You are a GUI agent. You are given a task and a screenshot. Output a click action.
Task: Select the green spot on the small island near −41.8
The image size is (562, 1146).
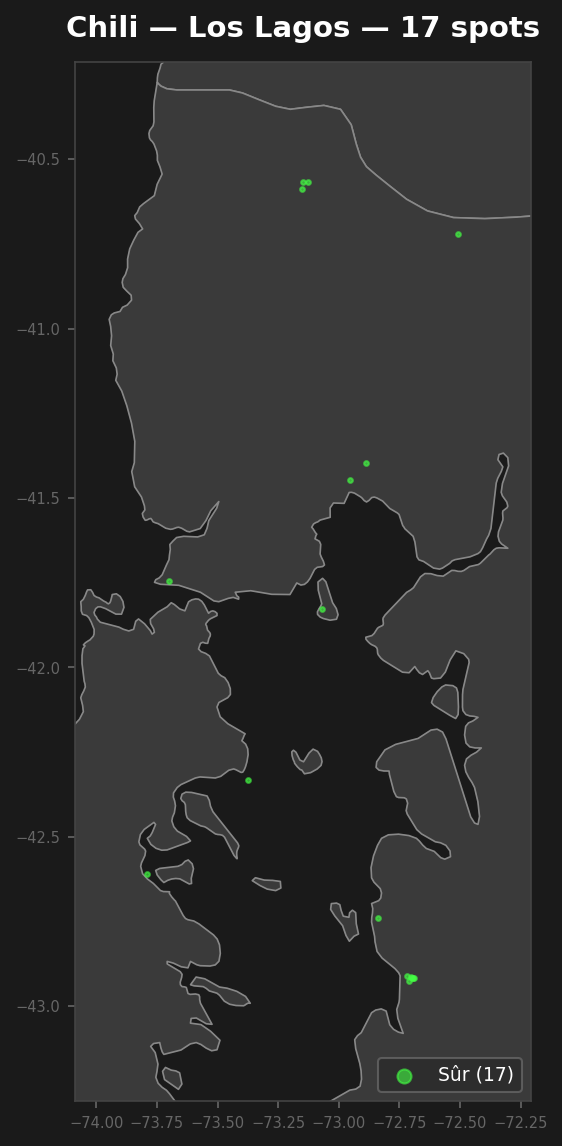[x=322, y=610]
